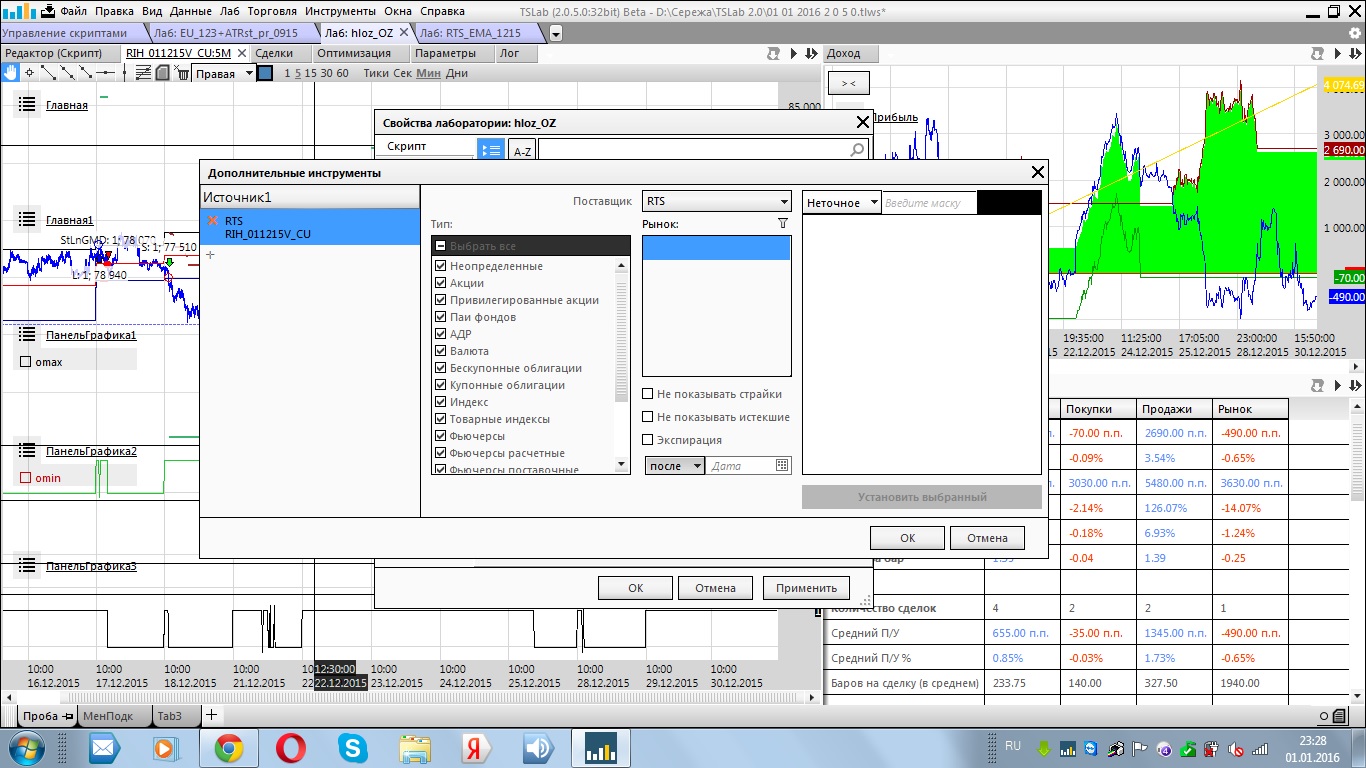The width and height of the screenshot is (1366, 768).
Task: Uncheck the Валюта type checkbox
Action: point(441,351)
